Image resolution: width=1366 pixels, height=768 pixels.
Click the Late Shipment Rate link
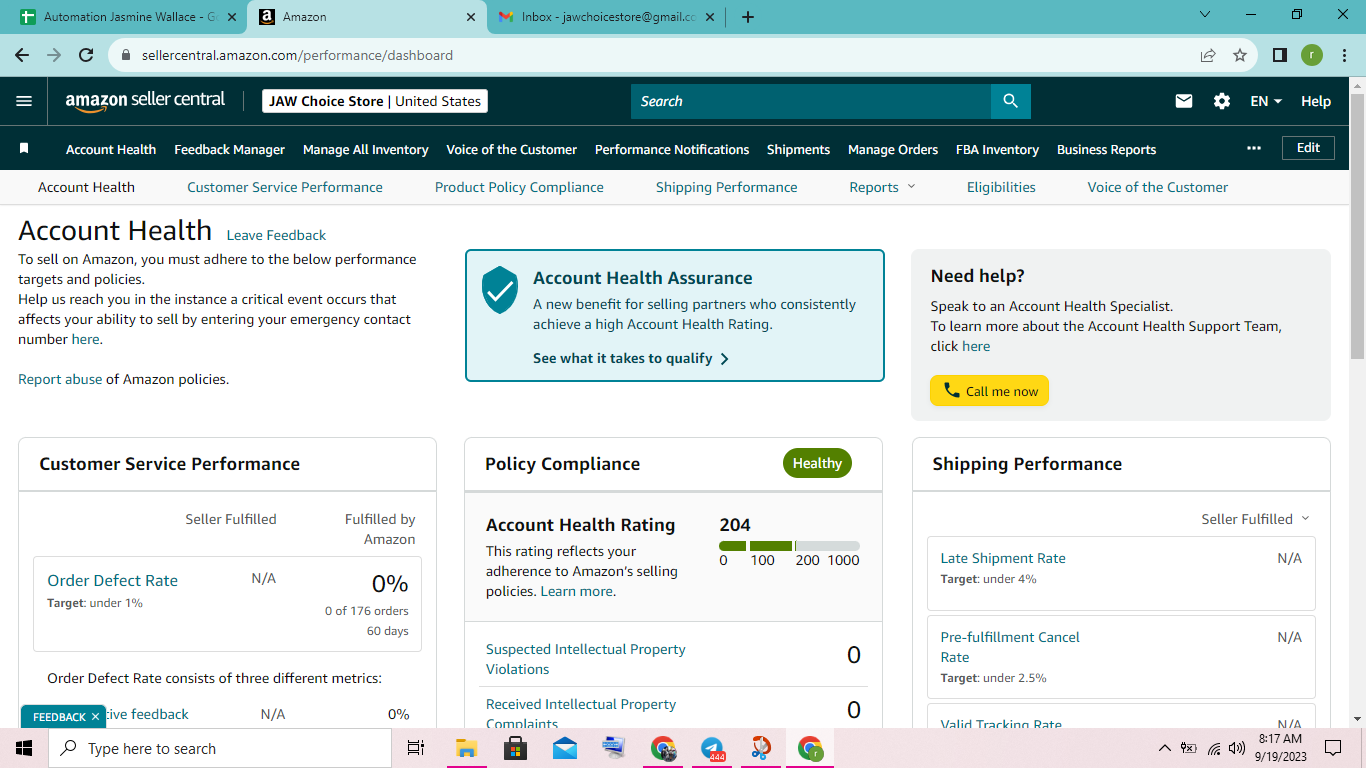(1003, 558)
